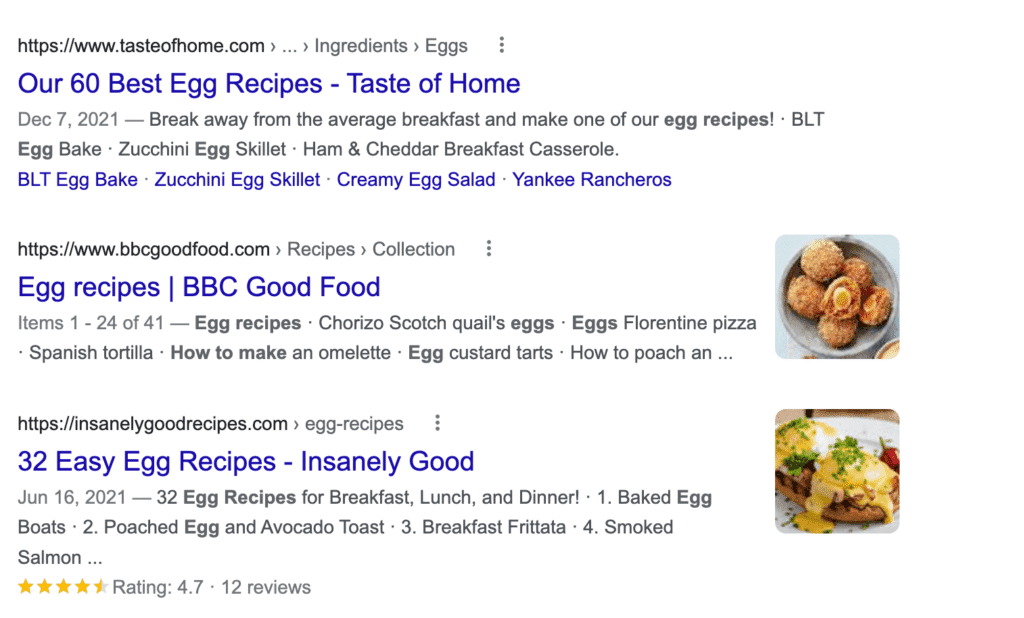This screenshot has width=1024, height=618.
Task: Open the Yankee Rancheros sitelink
Action: point(592,180)
